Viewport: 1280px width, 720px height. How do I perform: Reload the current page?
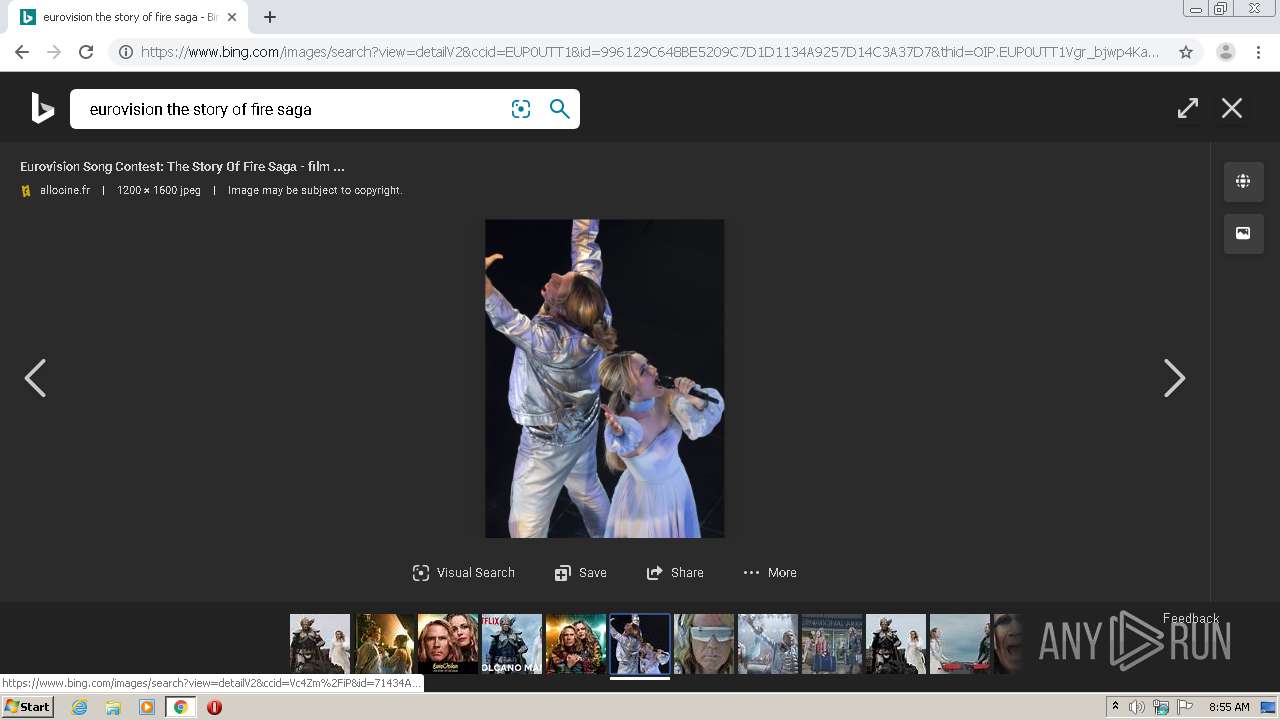coord(86,52)
